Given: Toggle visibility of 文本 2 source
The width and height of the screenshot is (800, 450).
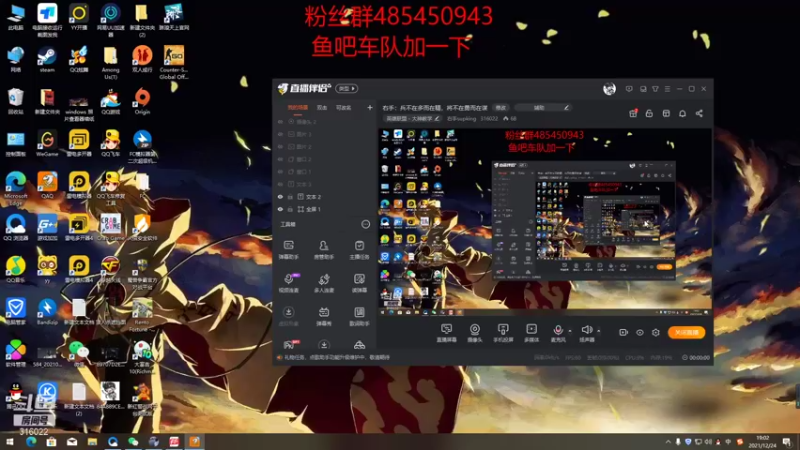Looking at the screenshot, I should (x=280, y=196).
